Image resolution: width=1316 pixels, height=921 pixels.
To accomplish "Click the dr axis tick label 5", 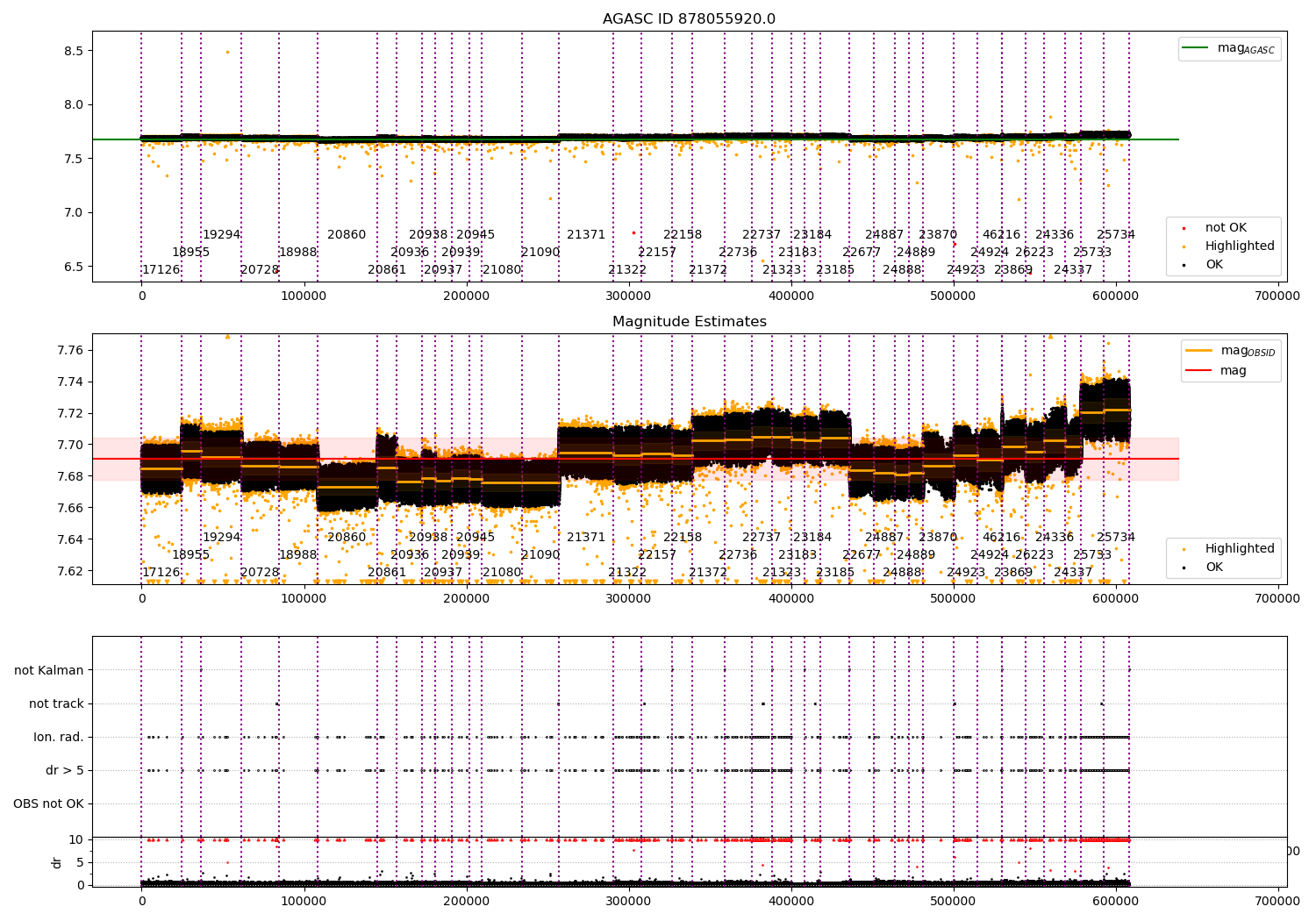I will pyautogui.click(x=81, y=862).
